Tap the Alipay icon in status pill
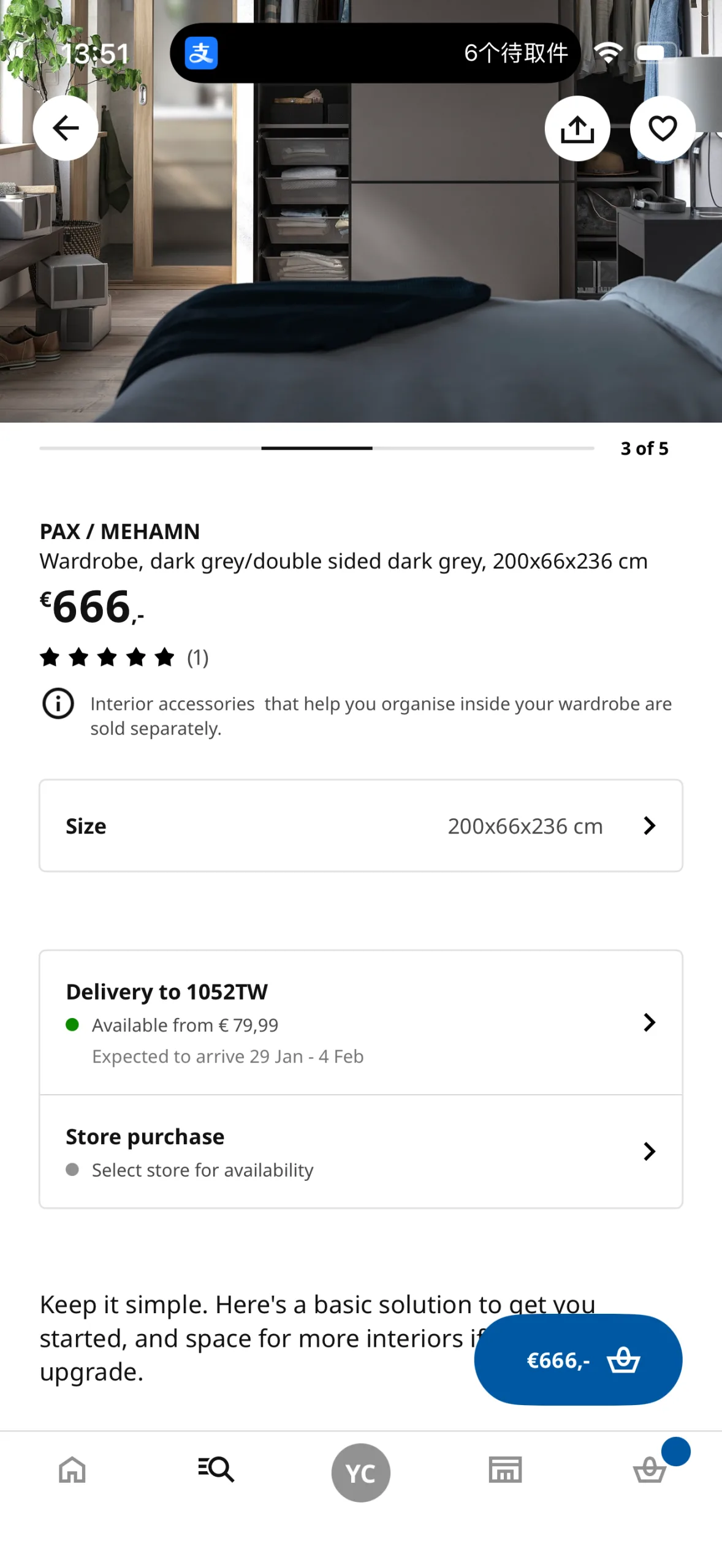The image size is (722, 1568). coord(202,53)
